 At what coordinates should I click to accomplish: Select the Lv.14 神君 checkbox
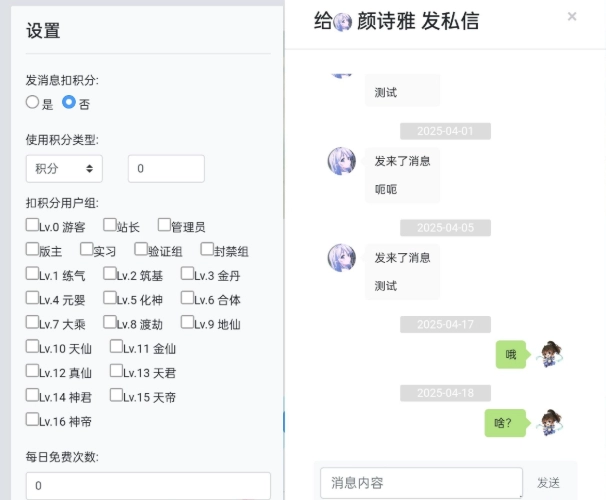pos(32,395)
